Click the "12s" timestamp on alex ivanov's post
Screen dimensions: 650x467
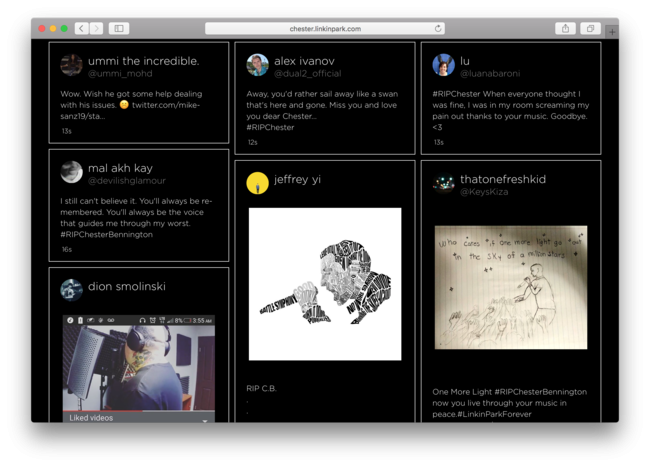click(x=252, y=143)
